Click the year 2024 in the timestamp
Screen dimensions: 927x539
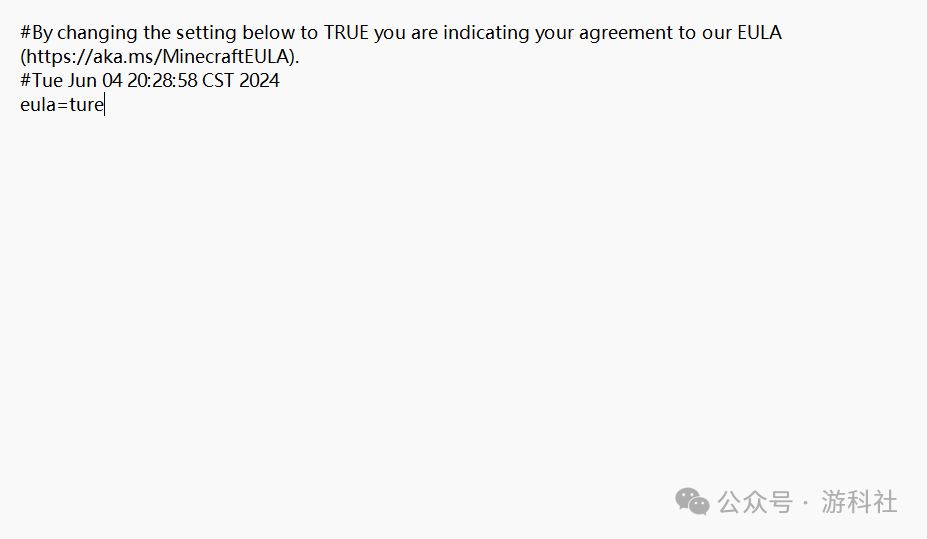pyautogui.click(x=259, y=80)
